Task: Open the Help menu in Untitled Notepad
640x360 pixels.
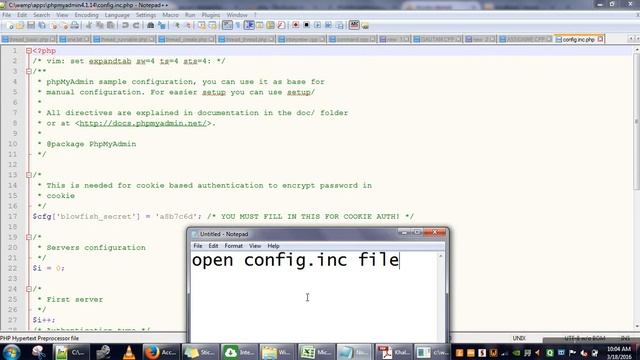Action: click(x=273, y=246)
